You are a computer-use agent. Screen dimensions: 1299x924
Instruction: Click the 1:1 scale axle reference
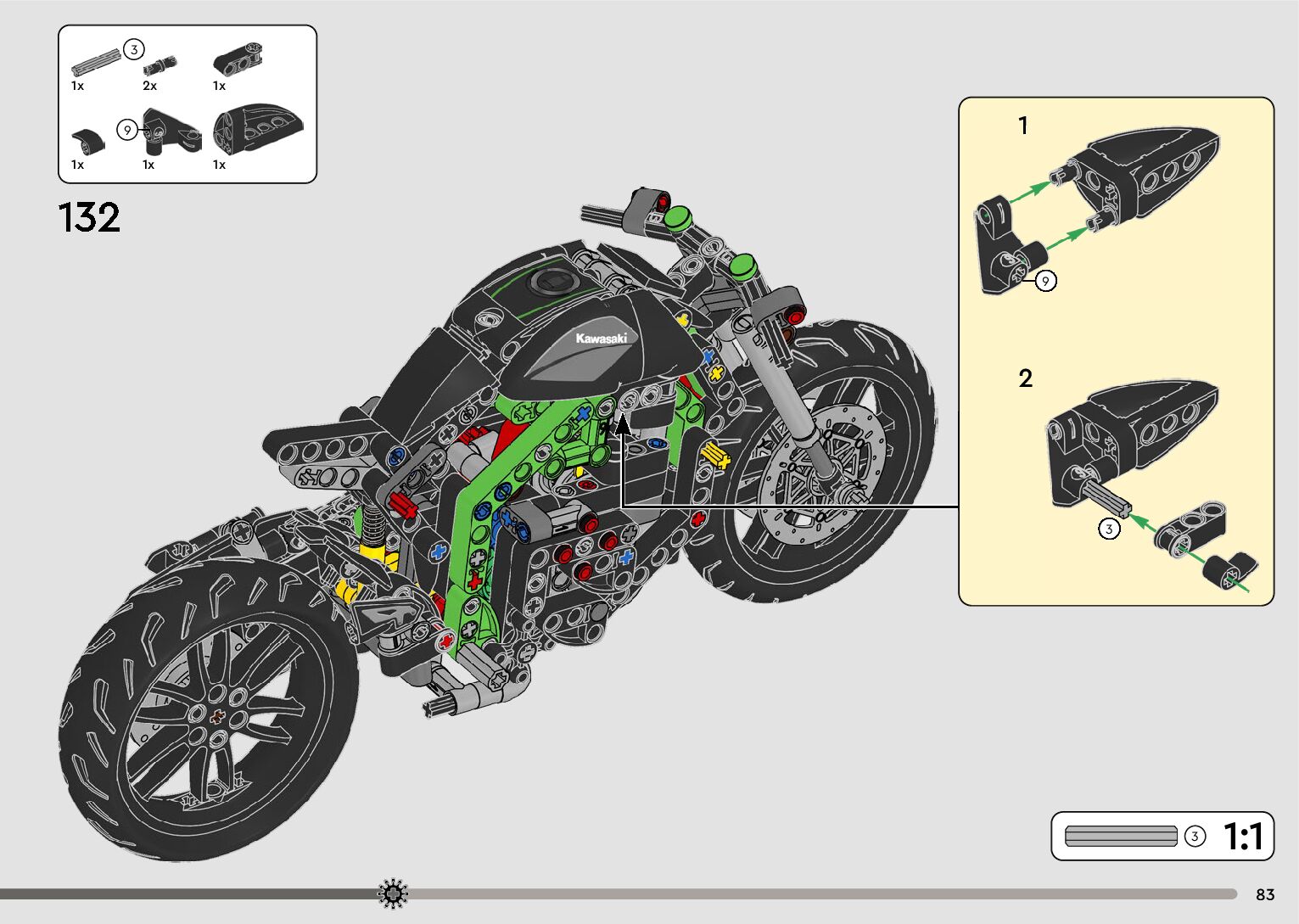coord(1120,837)
